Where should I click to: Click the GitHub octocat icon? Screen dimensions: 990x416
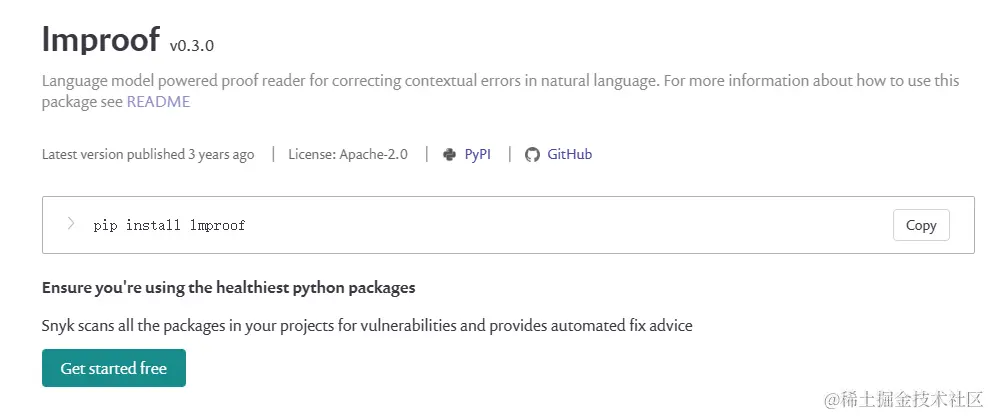coord(532,155)
